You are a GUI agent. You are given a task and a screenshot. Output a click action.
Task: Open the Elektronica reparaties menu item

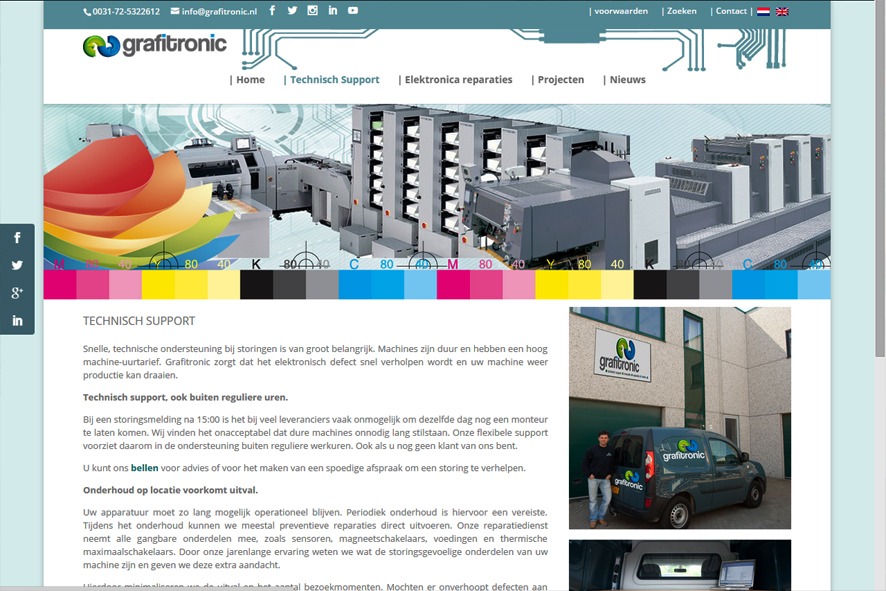[x=458, y=80]
